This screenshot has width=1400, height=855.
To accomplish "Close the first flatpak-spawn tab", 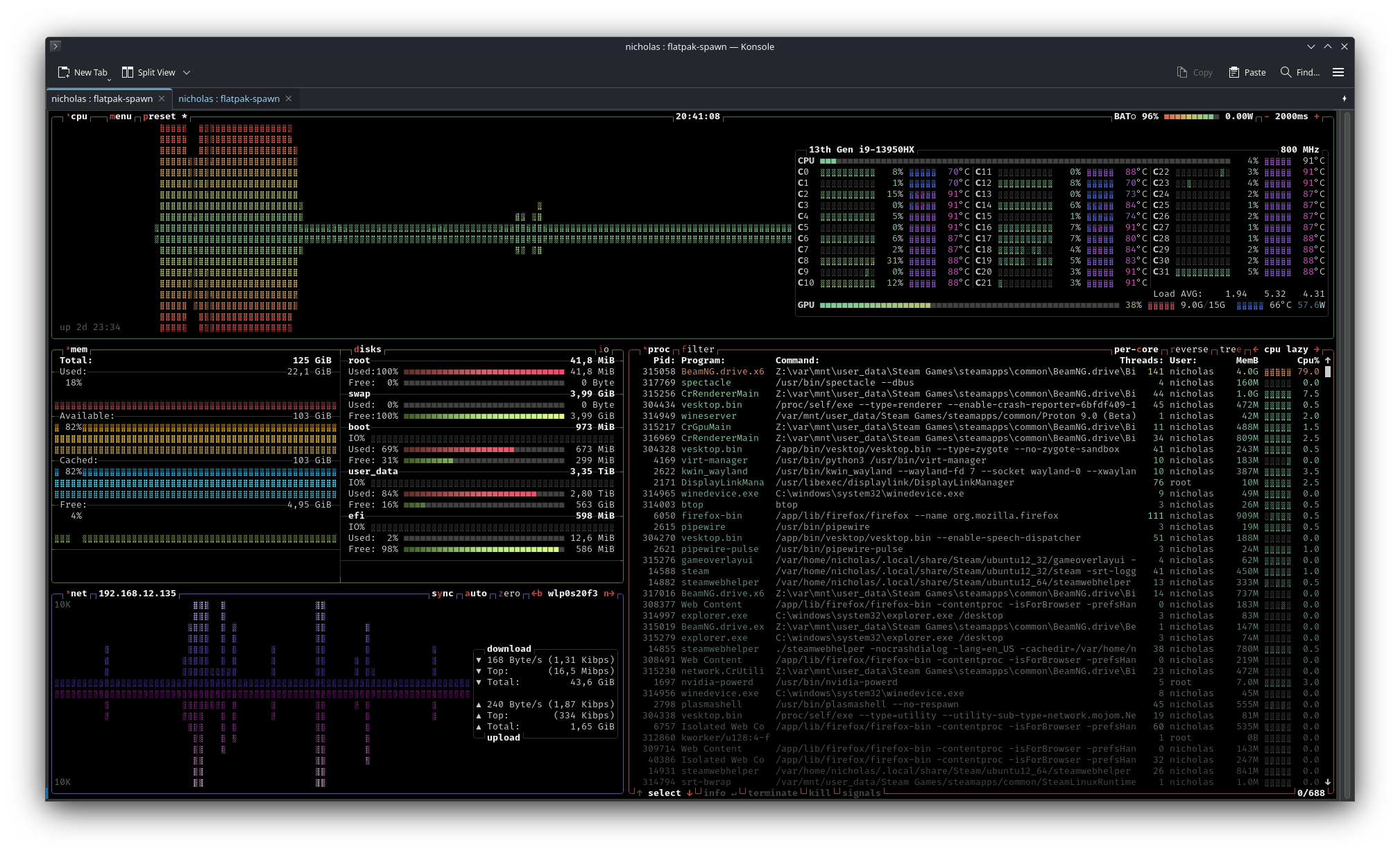I will click(162, 98).
